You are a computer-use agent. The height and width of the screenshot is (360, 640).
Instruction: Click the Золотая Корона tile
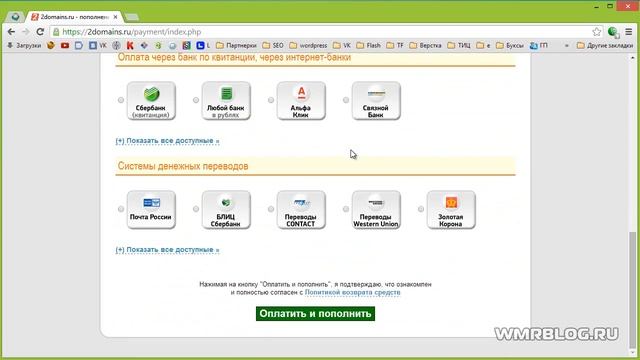pyautogui.click(x=451, y=210)
